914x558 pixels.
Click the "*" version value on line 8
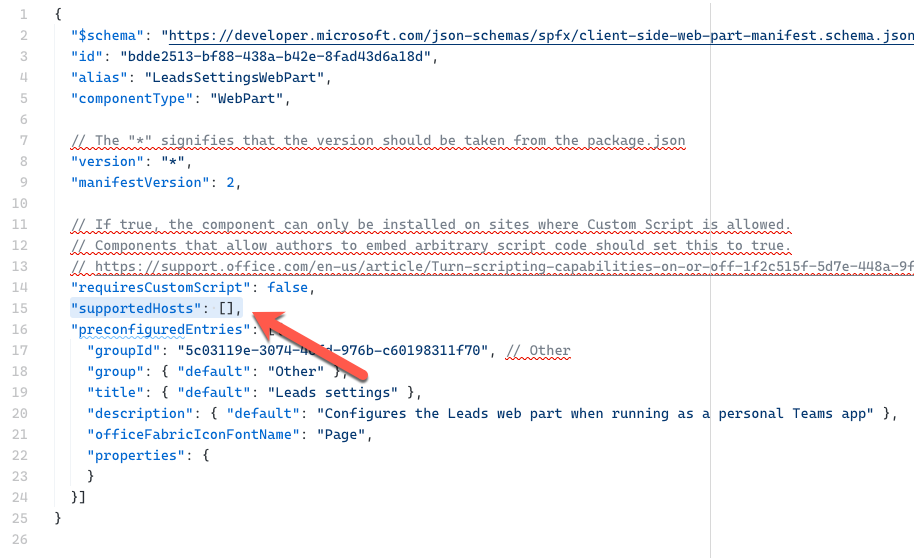coord(173,162)
